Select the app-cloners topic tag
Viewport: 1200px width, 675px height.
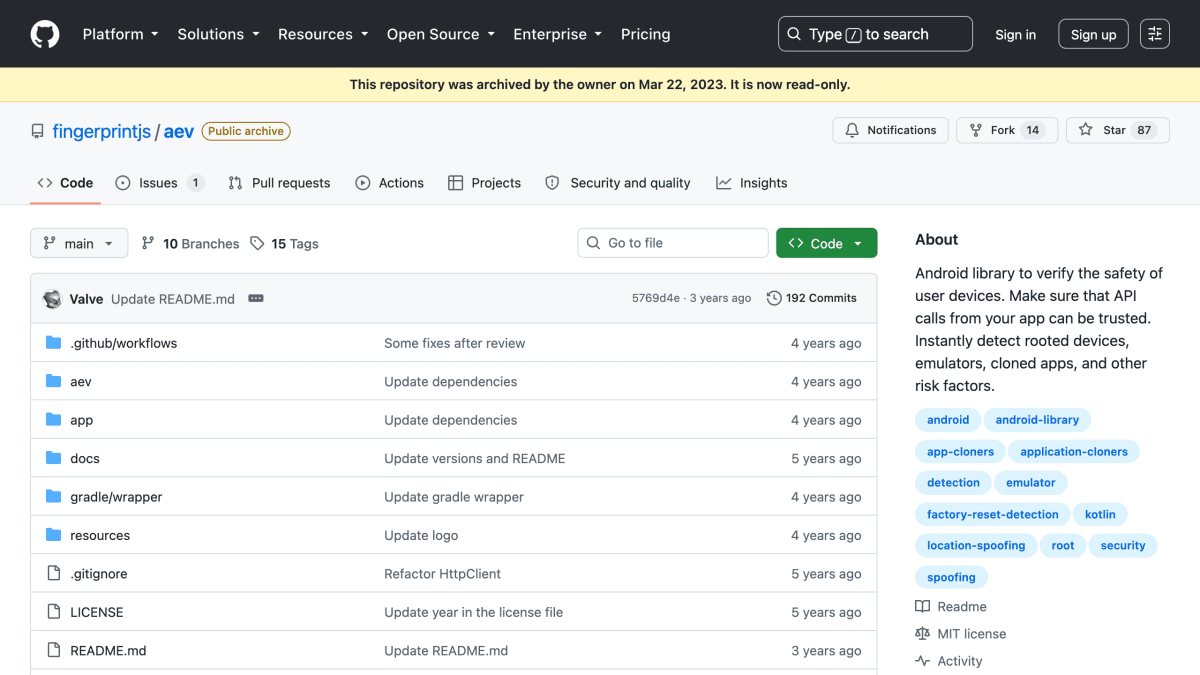point(960,452)
